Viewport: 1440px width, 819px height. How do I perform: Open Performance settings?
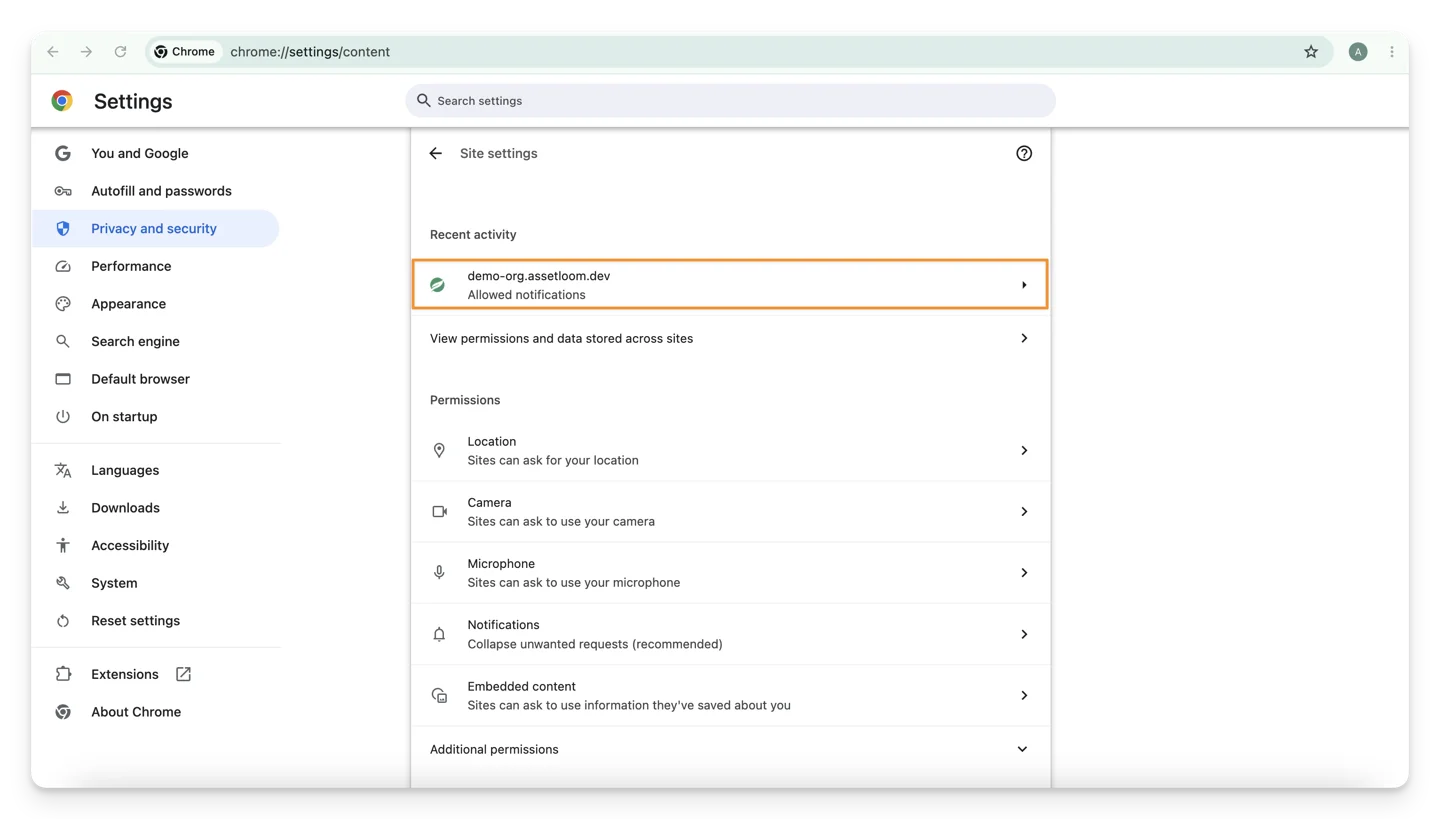(x=156, y=266)
